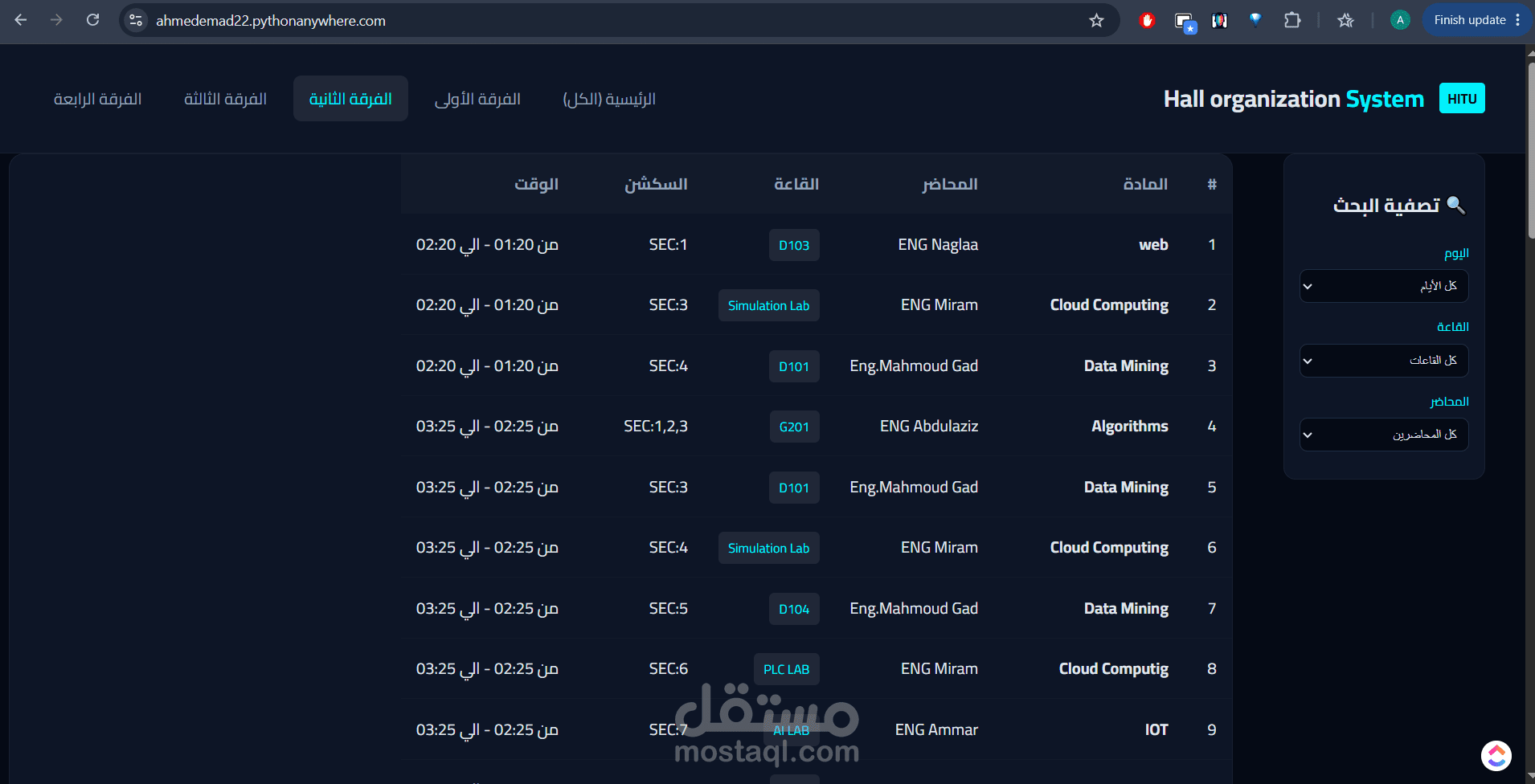The height and width of the screenshot is (784, 1535).
Task: Click Algorithms subject cell
Action: point(1129,426)
